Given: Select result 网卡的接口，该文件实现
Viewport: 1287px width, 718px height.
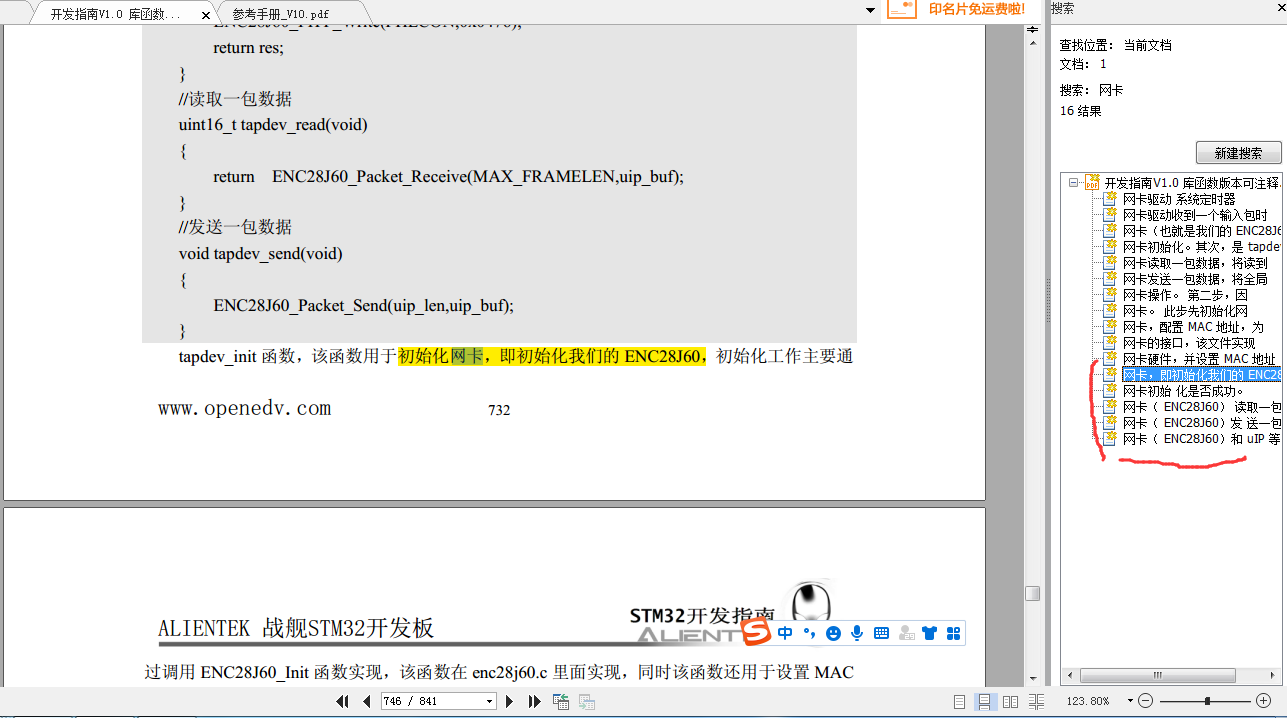Looking at the screenshot, I should coord(1189,343).
